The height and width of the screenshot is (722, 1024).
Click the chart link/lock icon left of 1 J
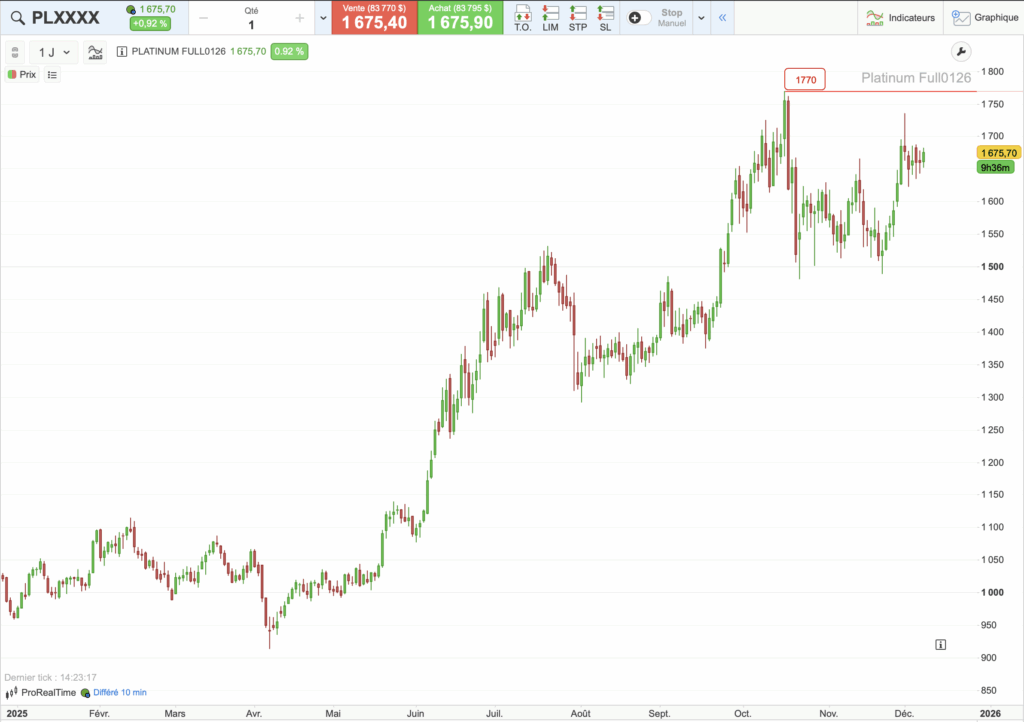point(14,52)
